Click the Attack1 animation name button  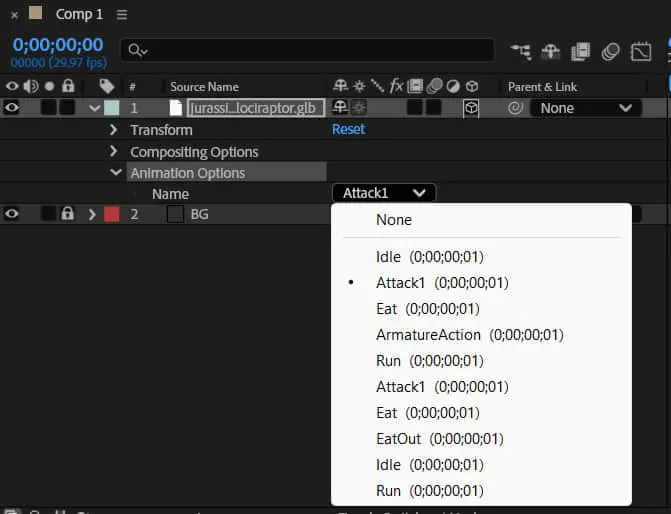pos(383,193)
